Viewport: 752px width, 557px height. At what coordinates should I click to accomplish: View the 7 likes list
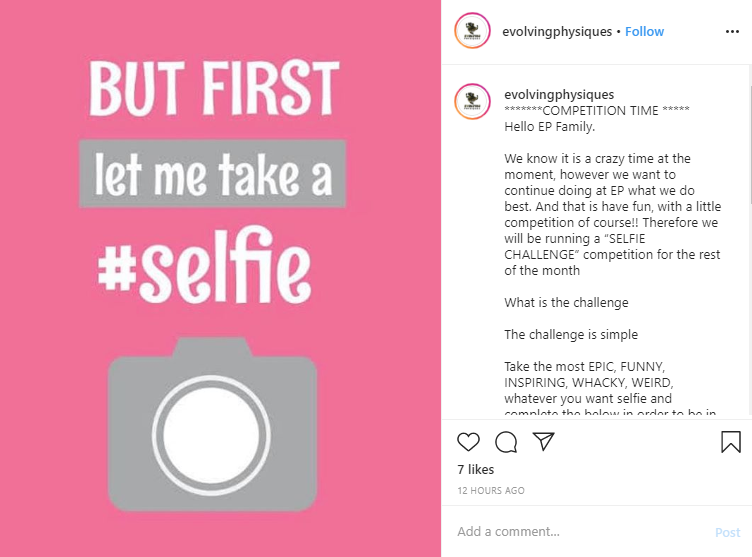[476, 469]
